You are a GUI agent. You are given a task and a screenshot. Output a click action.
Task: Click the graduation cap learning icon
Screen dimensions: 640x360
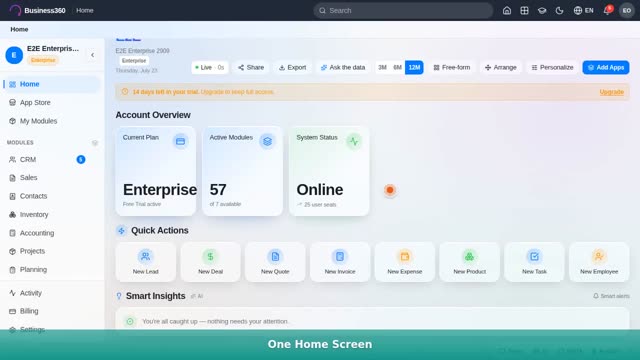click(542, 11)
